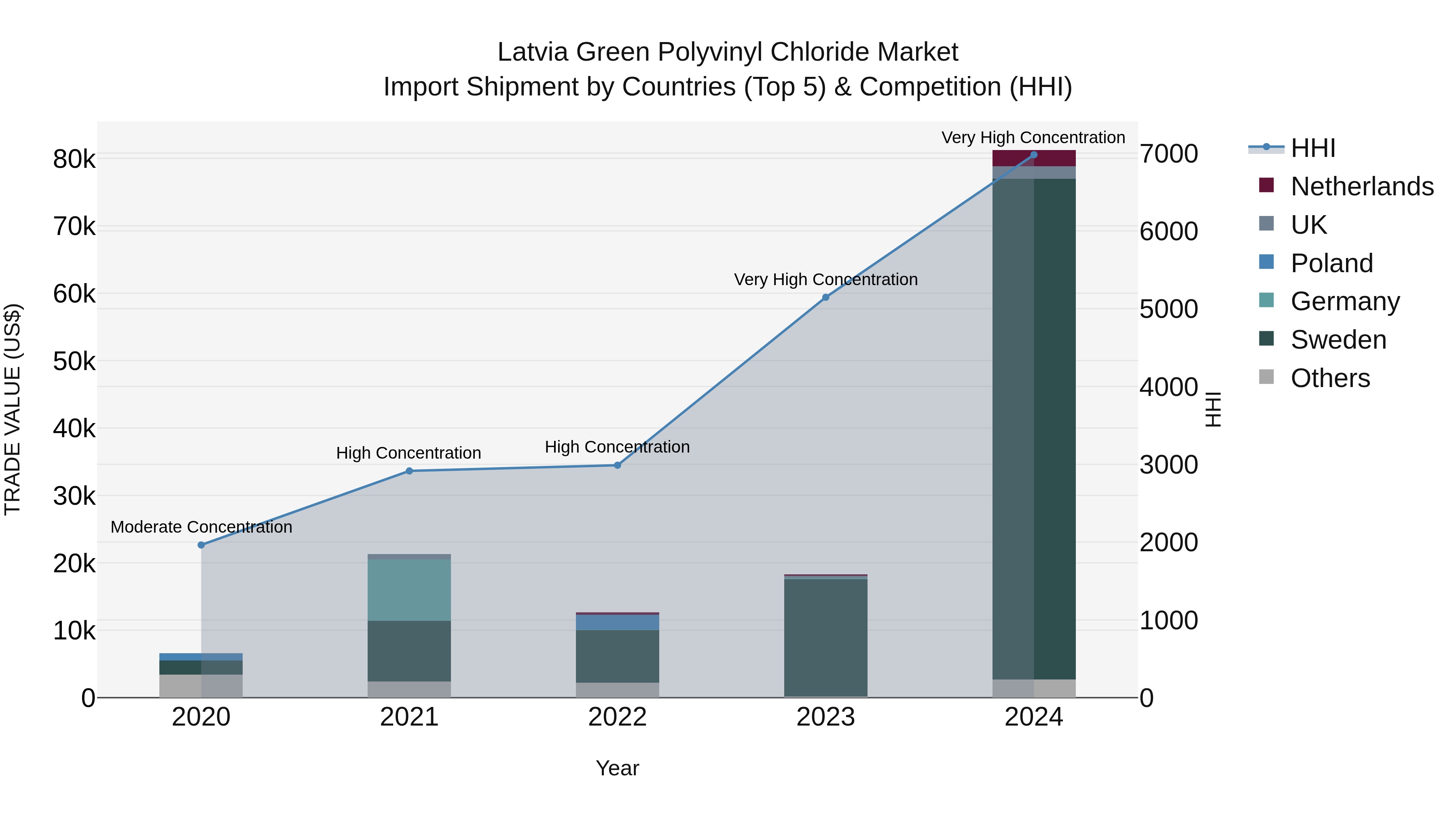
Task: Click the HHI data point for 2021
Action: 409,471
